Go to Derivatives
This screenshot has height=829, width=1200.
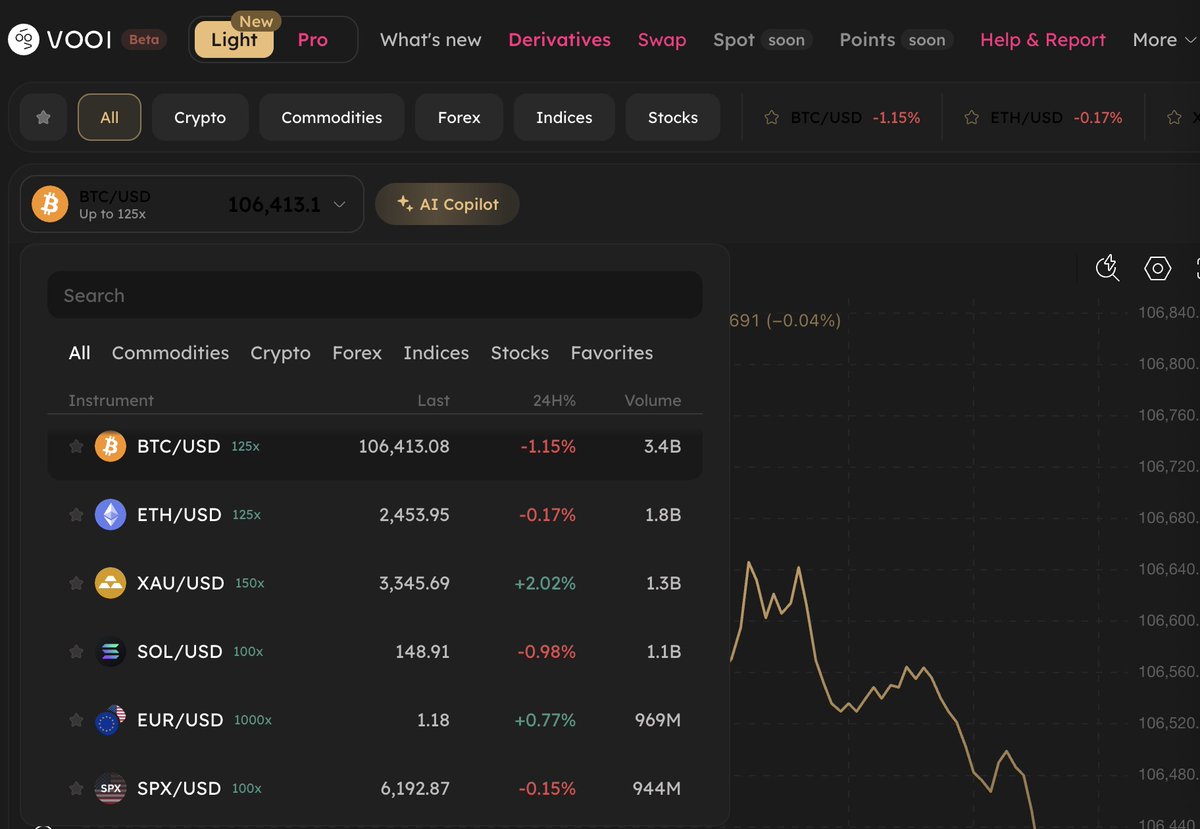560,40
